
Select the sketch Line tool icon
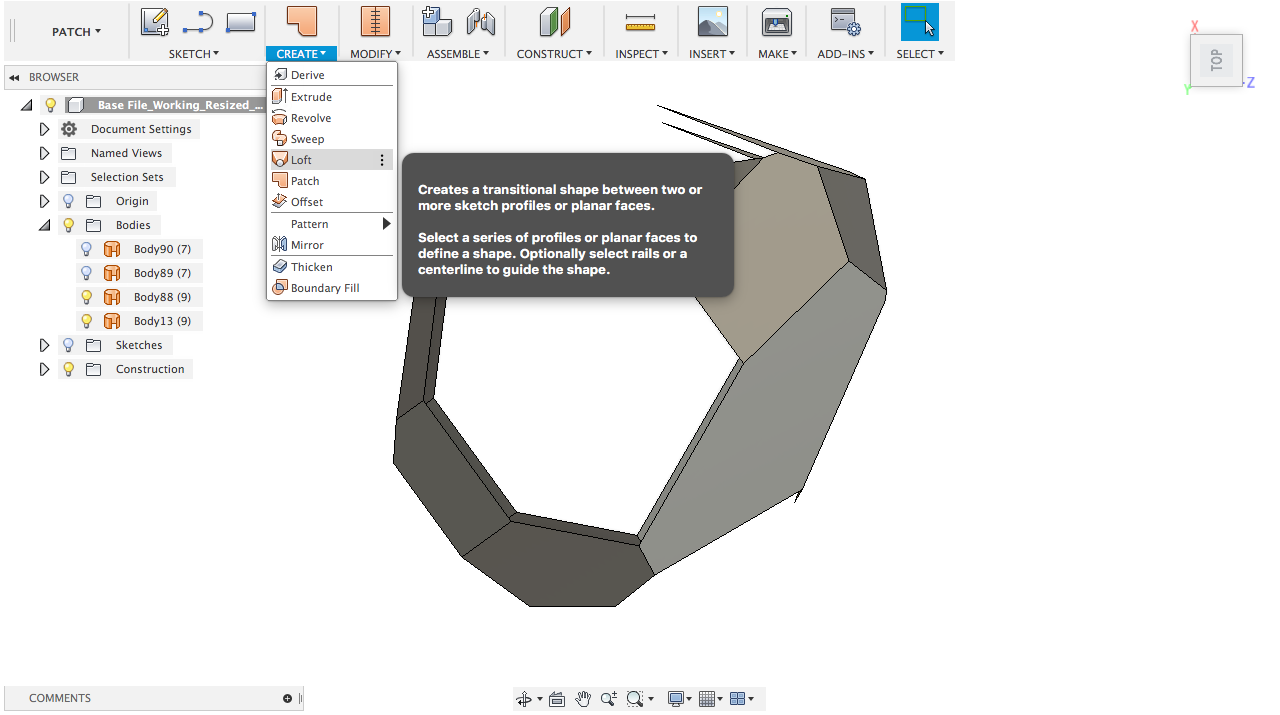click(198, 22)
